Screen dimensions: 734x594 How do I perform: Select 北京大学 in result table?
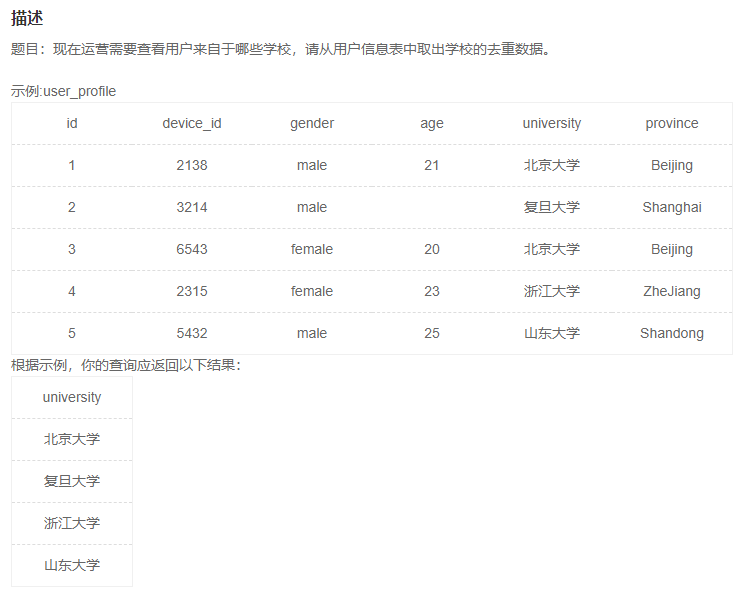click(72, 439)
